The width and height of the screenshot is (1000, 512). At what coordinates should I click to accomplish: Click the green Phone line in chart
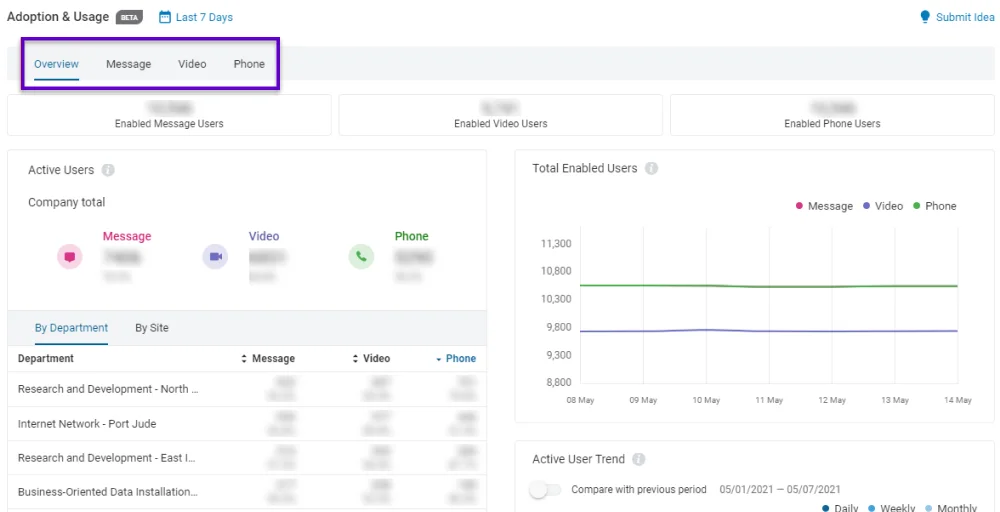pyautogui.click(x=768, y=286)
